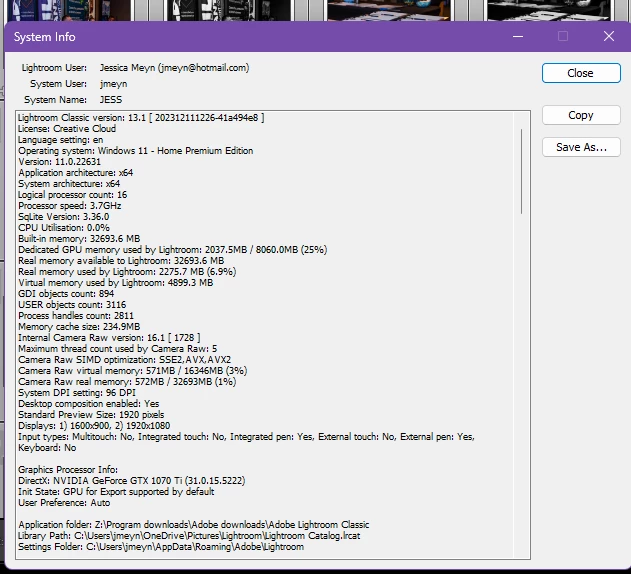Screen dimensions: 631x574
Task: Click the 'Library Path' catalog line
Action: [189, 535]
